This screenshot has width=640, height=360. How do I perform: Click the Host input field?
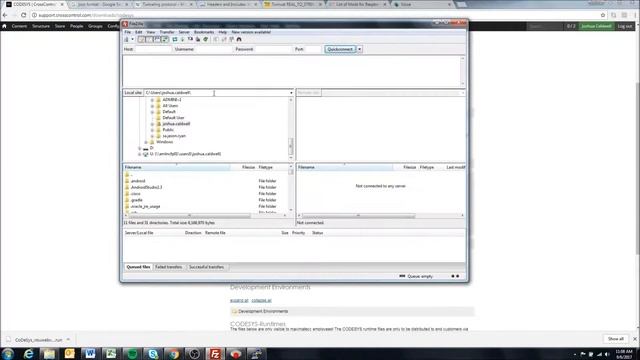click(x=153, y=49)
